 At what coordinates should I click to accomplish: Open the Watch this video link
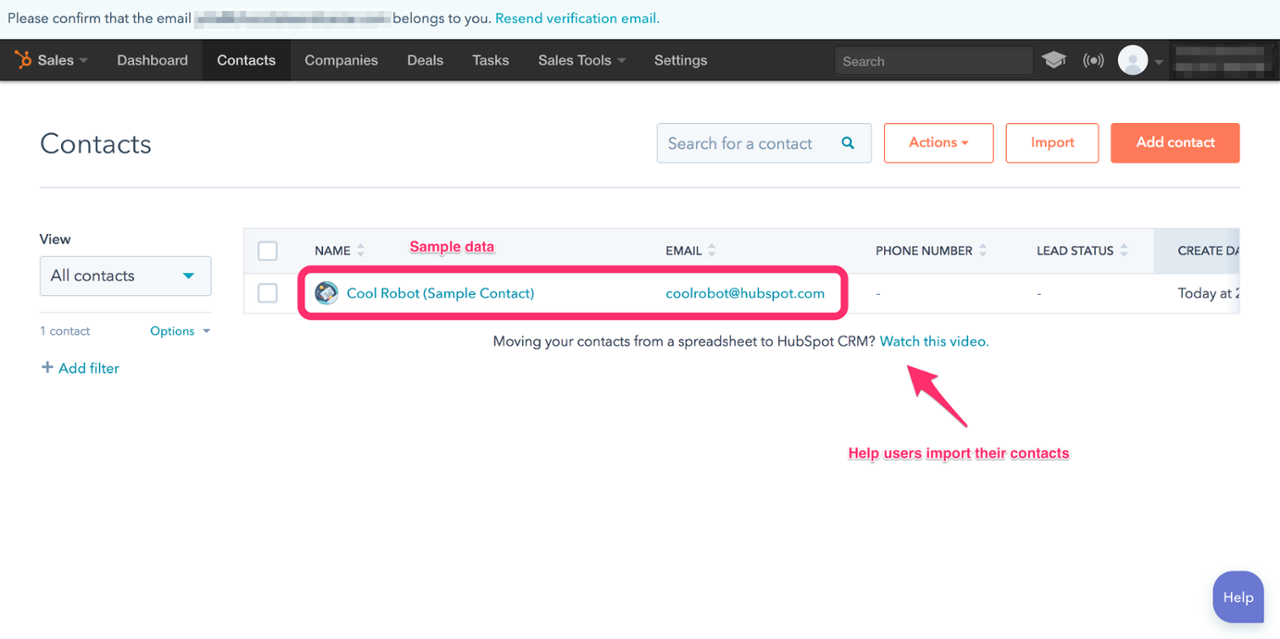[x=934, y=341]
